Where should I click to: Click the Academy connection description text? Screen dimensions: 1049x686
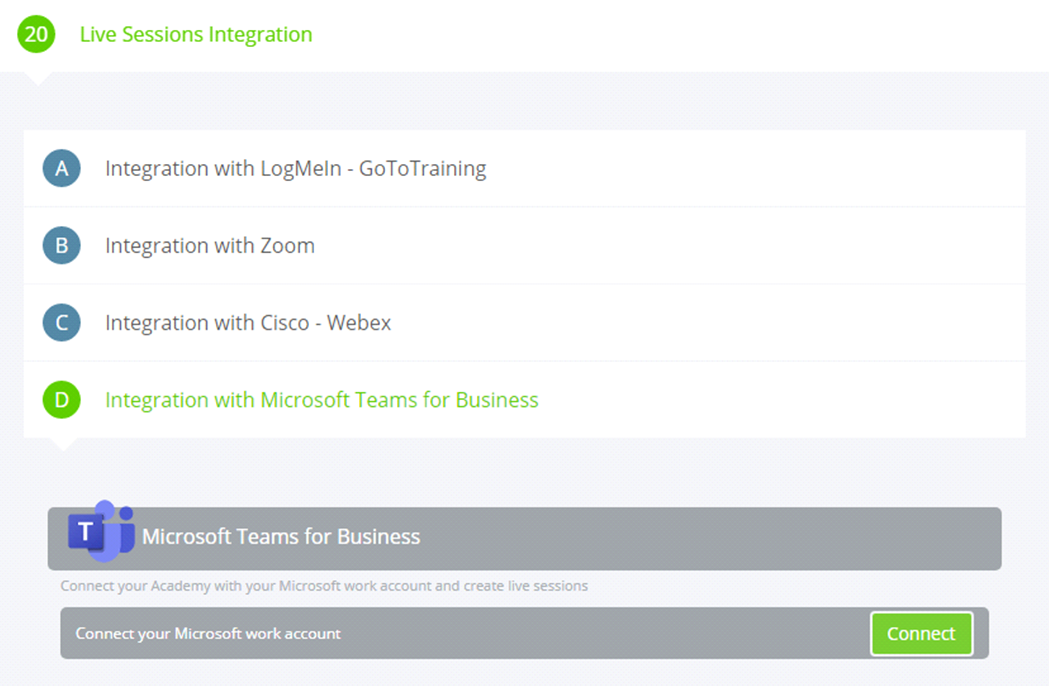pyautogui.click(x=324, y=586)
